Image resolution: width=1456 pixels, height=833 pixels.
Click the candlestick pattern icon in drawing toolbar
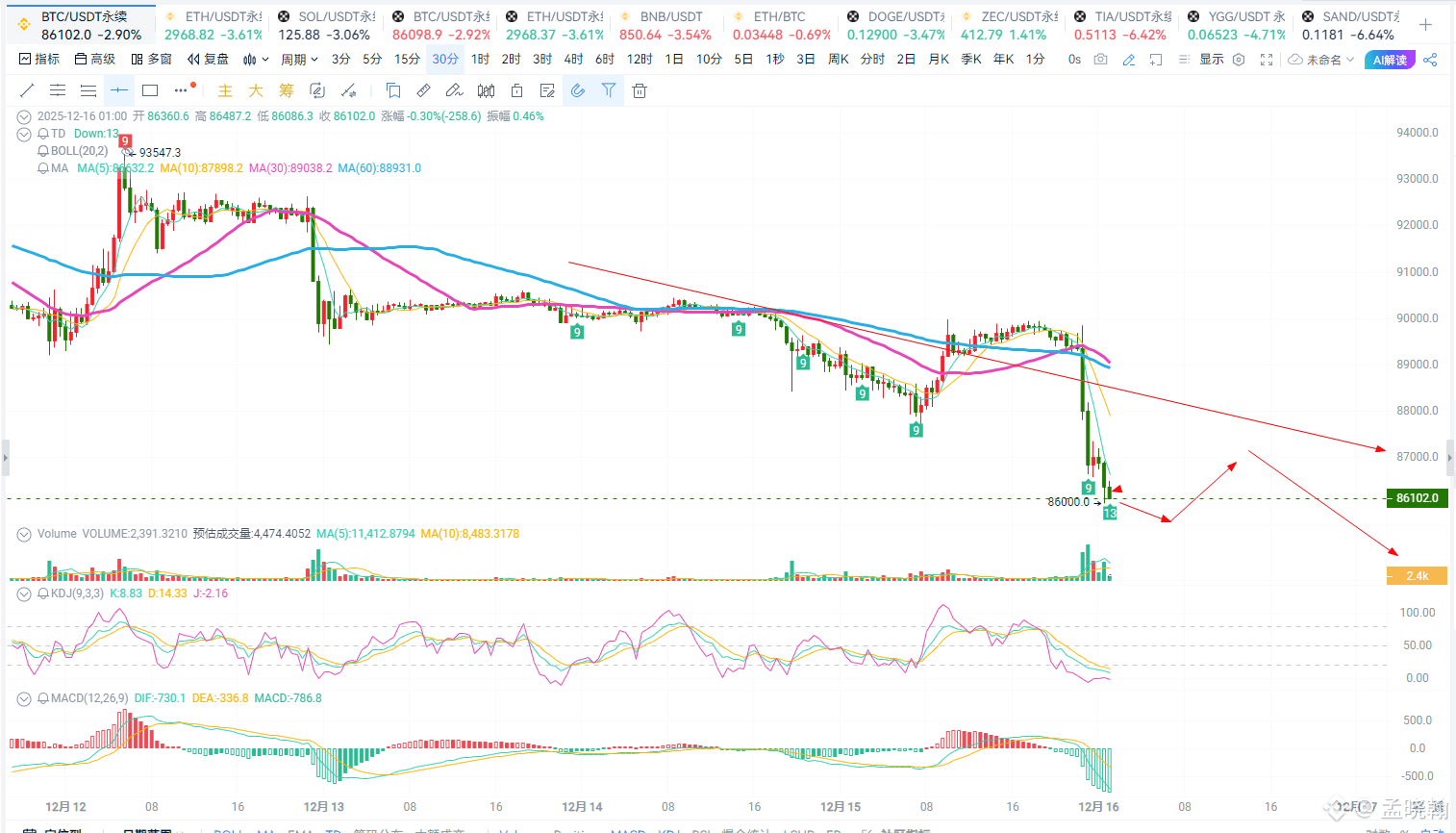coord(486,90)
